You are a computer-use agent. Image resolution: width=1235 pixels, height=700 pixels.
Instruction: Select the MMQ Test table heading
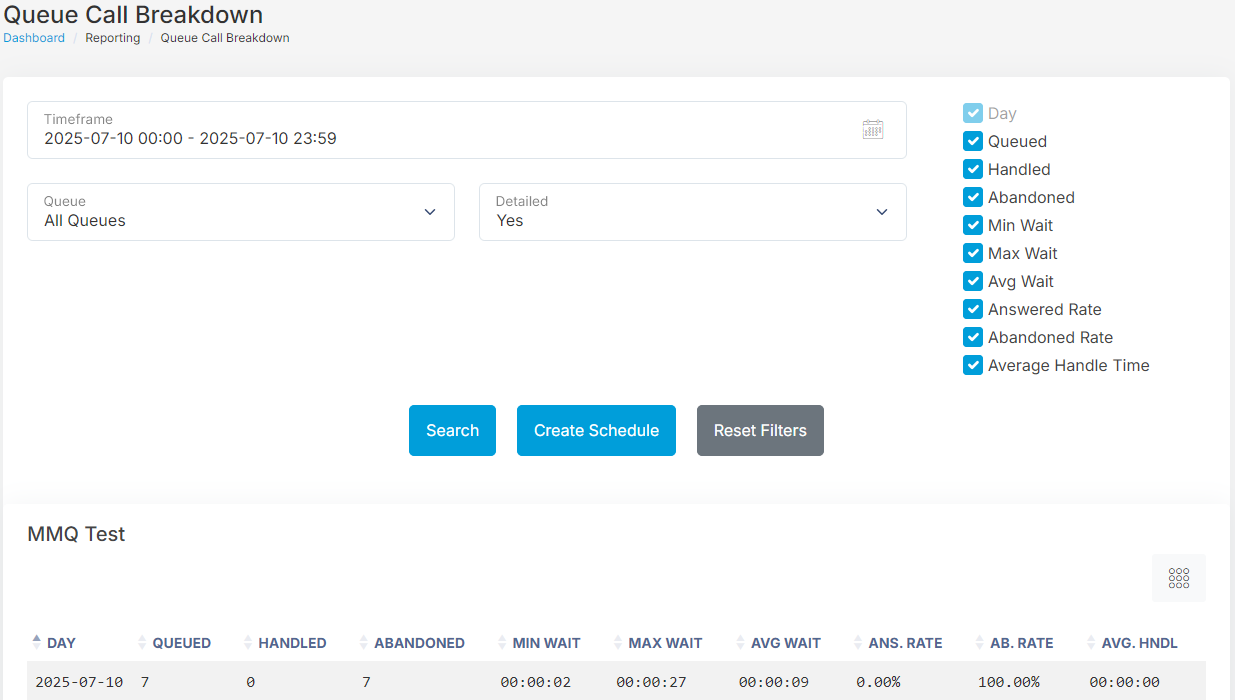coord(76,534)
